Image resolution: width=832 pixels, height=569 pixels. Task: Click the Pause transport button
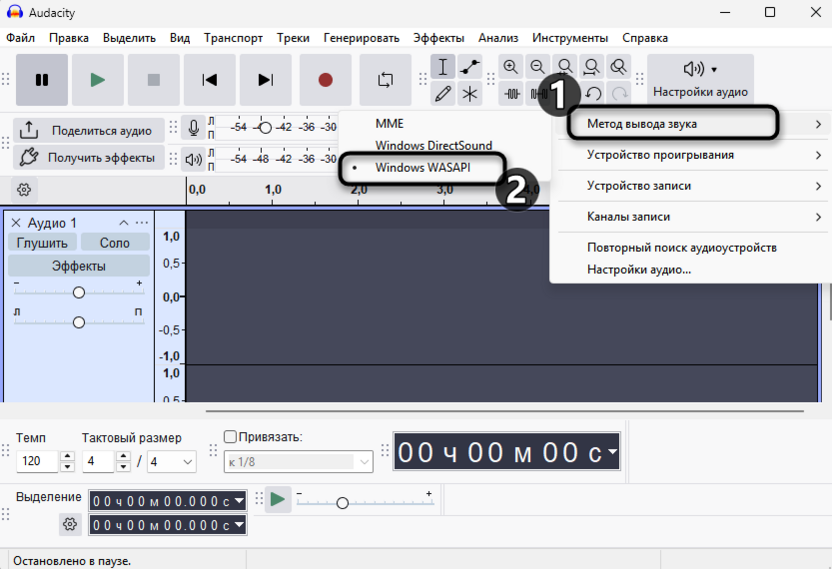pos(42,80)
